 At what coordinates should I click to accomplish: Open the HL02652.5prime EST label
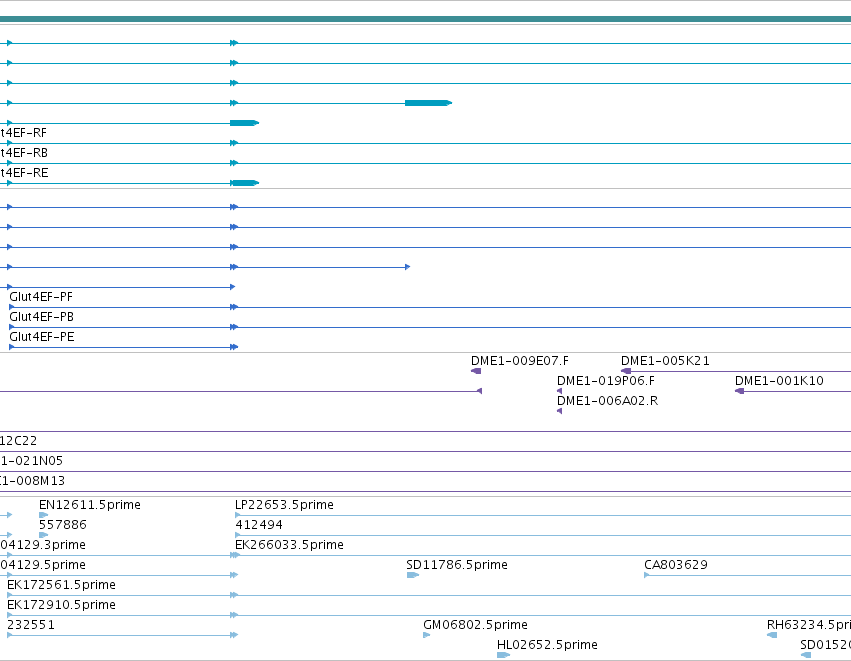point(547,645)
